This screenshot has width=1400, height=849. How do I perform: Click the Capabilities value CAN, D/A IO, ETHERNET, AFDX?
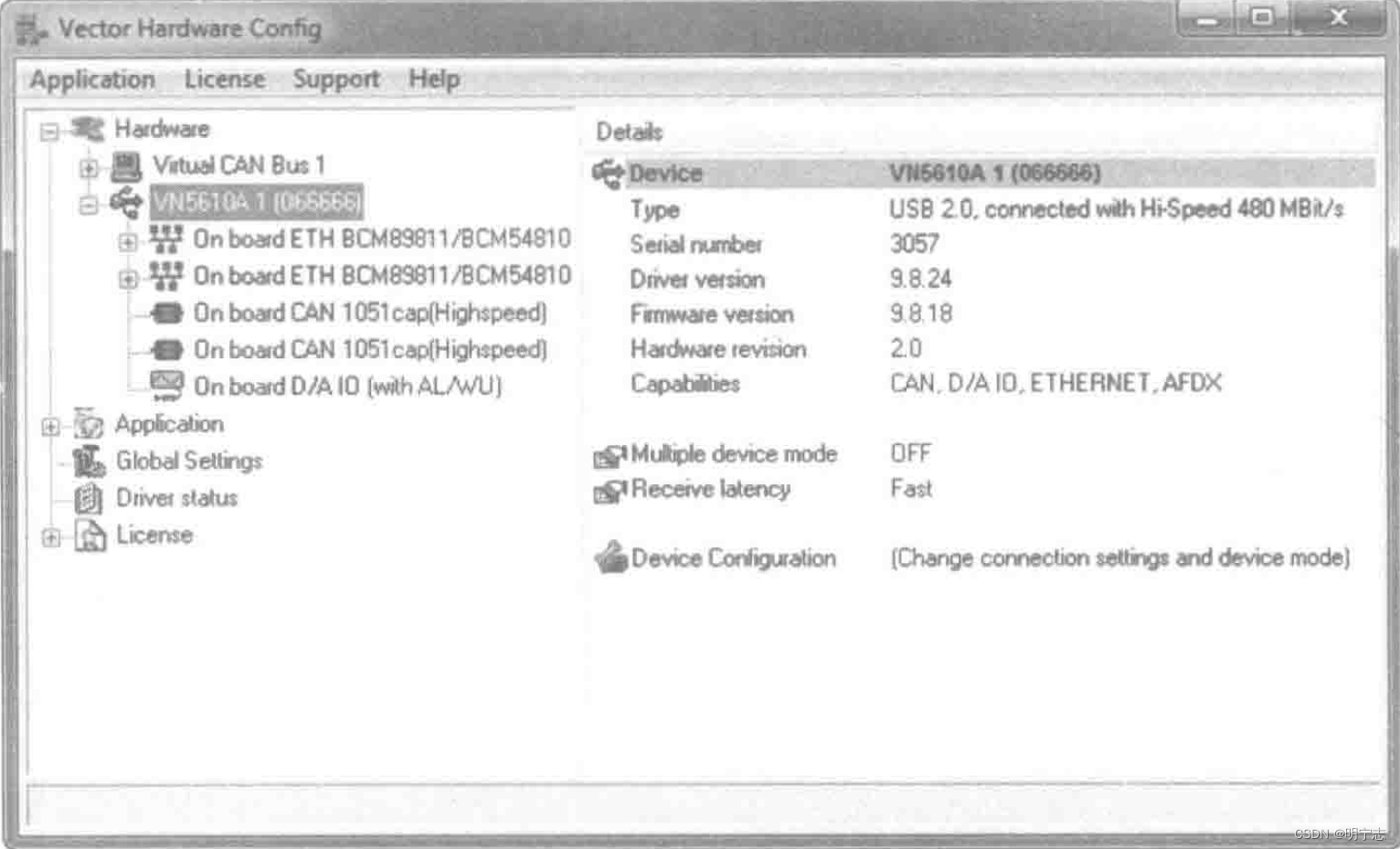pos(1055,383)
